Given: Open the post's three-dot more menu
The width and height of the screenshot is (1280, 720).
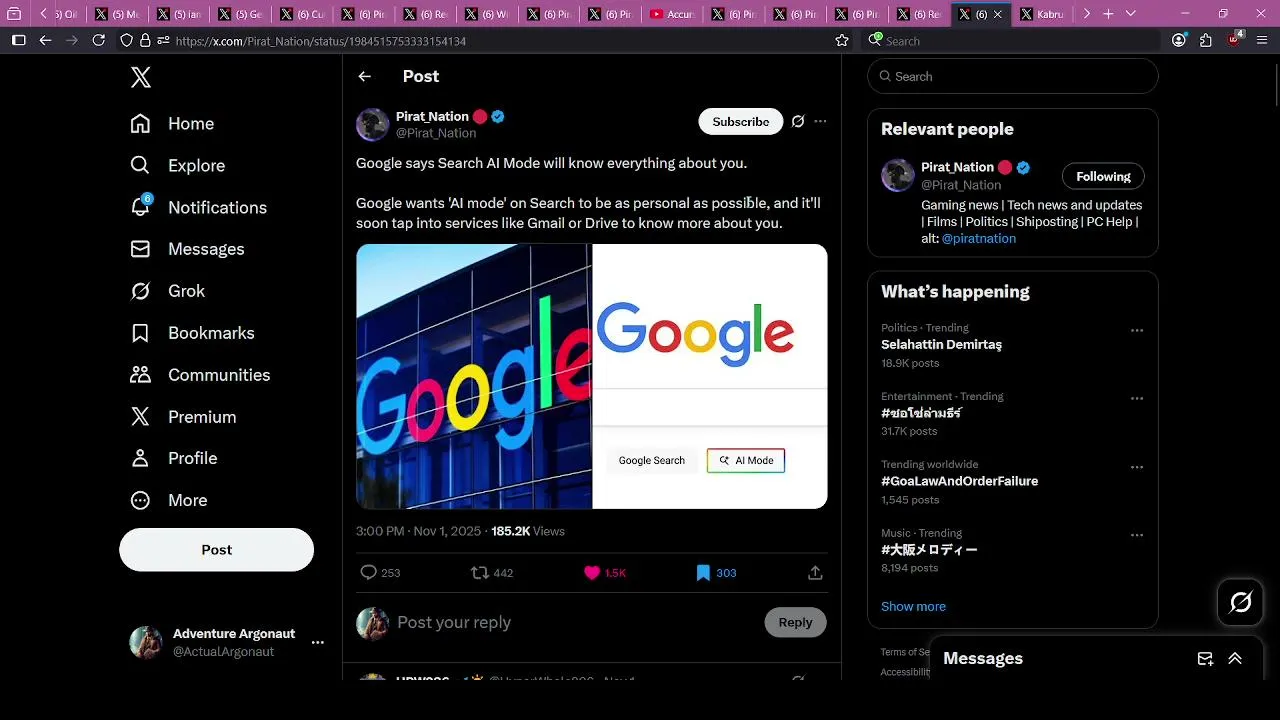Looking at the screenshot, I should click(x=820, y=122).
